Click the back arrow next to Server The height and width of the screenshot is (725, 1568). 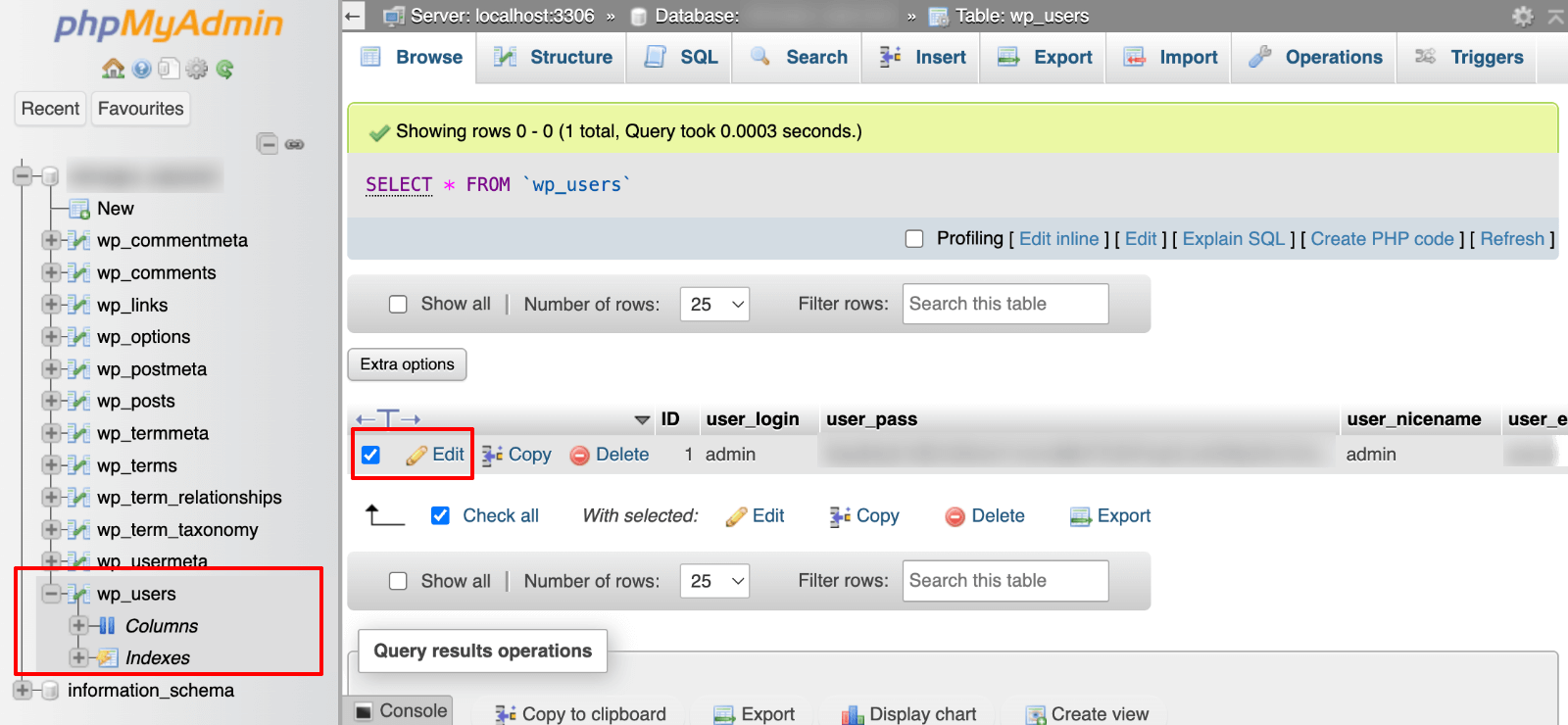click(x=354, y=16)
